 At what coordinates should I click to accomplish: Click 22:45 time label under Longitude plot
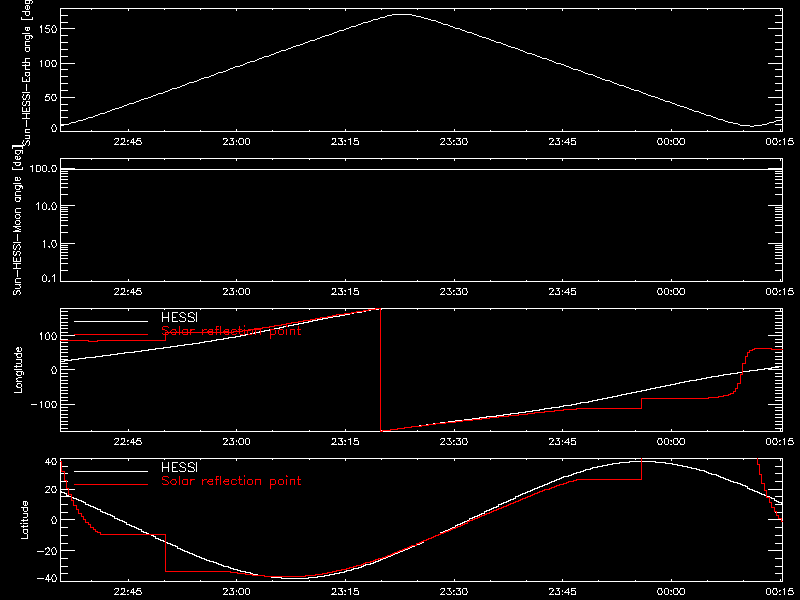[x=128, y=442]
